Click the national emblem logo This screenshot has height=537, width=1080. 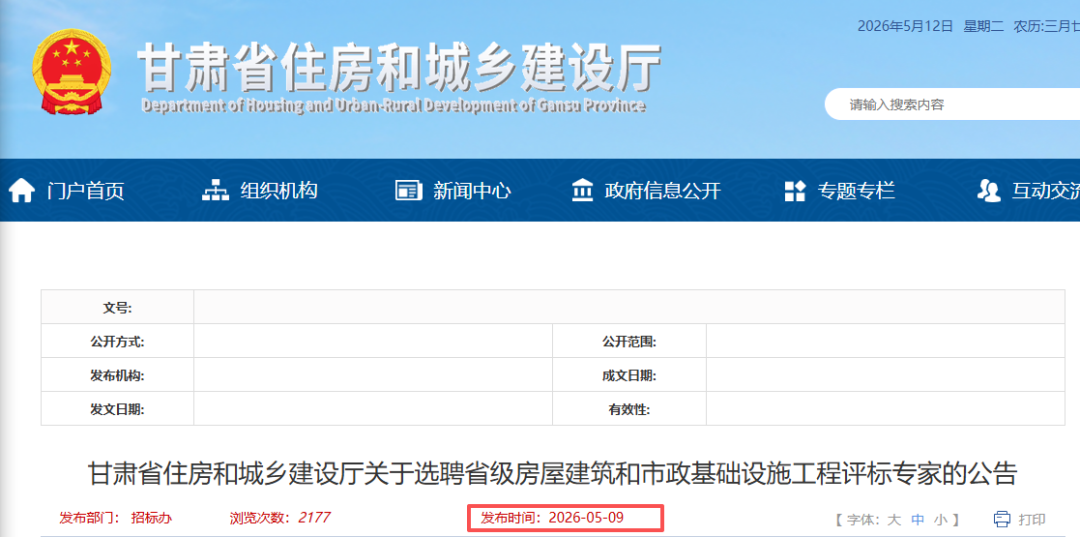coord(71,72)
